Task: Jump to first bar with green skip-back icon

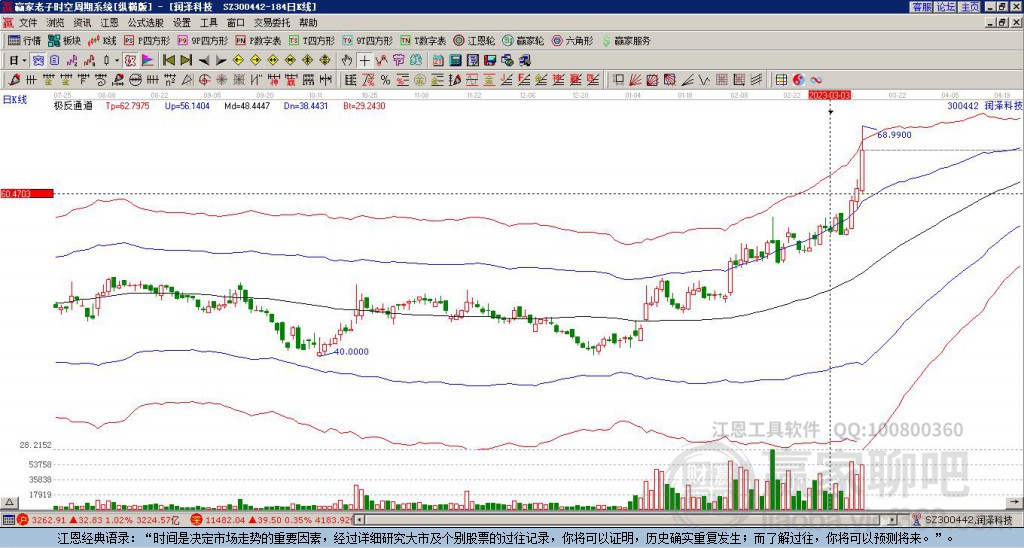Action: tap(169, 61)
